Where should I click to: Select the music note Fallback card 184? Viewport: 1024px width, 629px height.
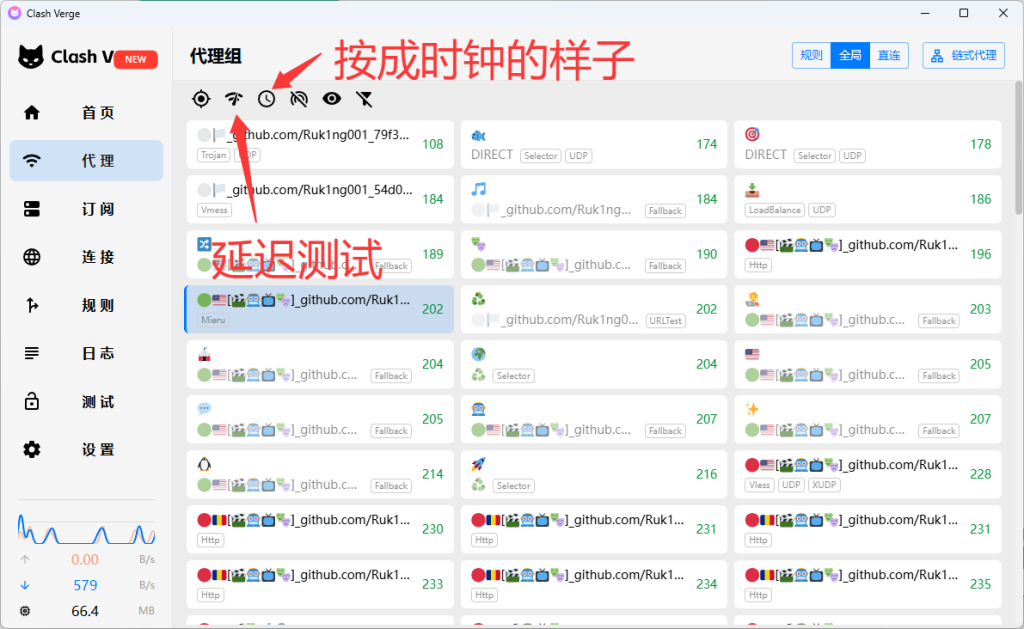tap(594, 199)
